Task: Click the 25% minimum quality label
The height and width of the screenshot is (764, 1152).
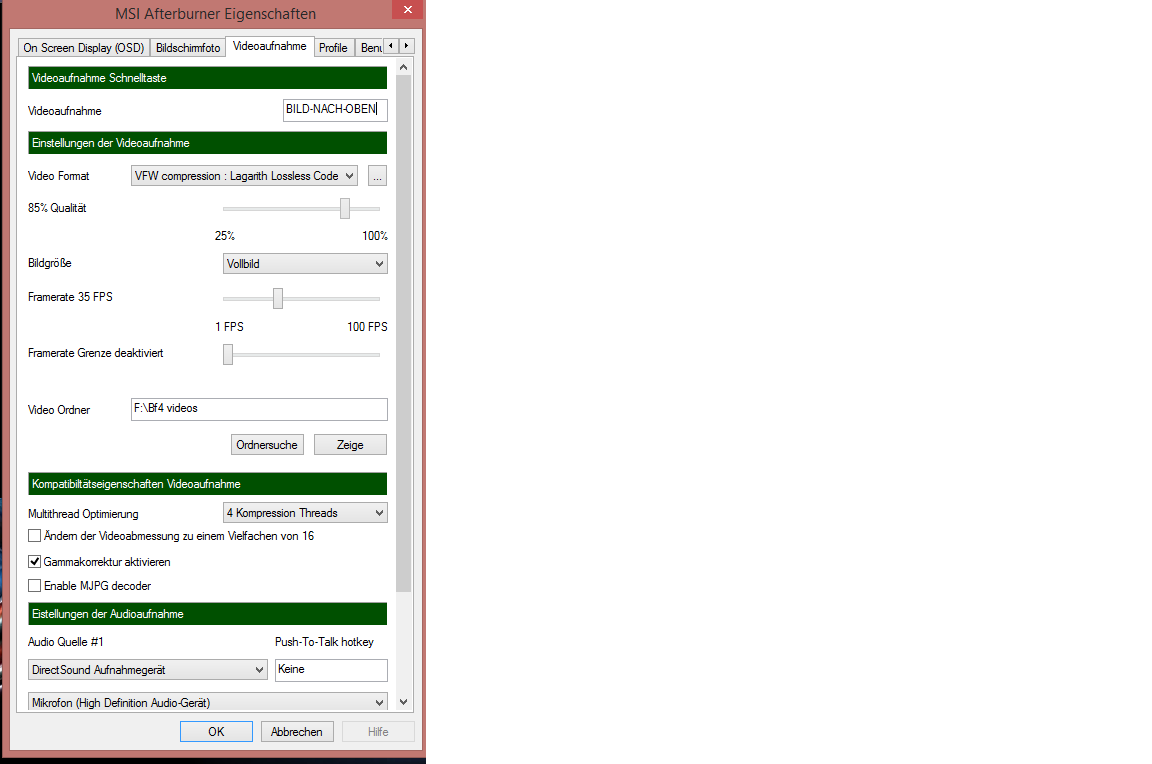Action: [225, 235]
